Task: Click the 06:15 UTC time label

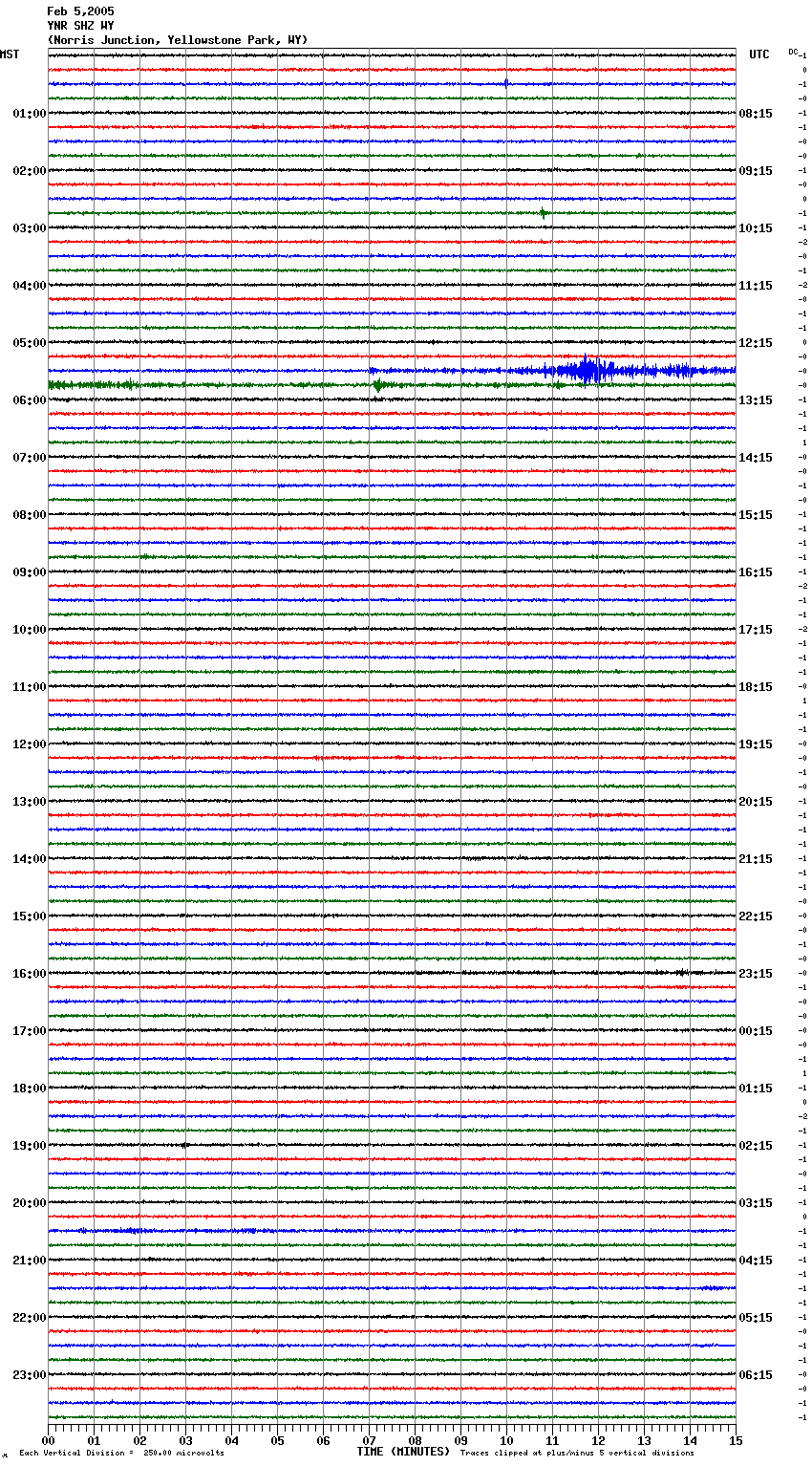Action: 756,1375
